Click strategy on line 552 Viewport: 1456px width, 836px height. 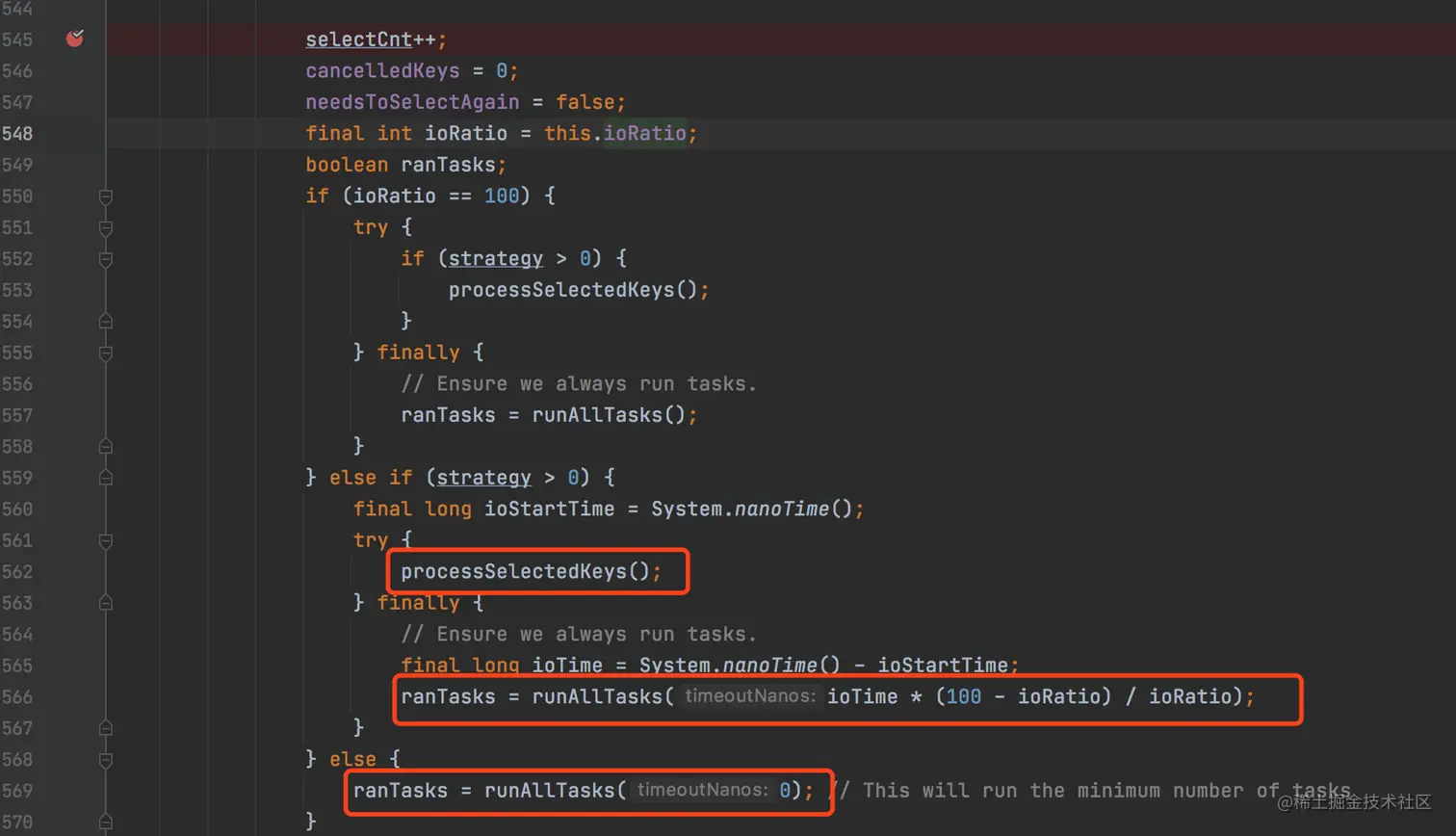[x=496, y=259]
